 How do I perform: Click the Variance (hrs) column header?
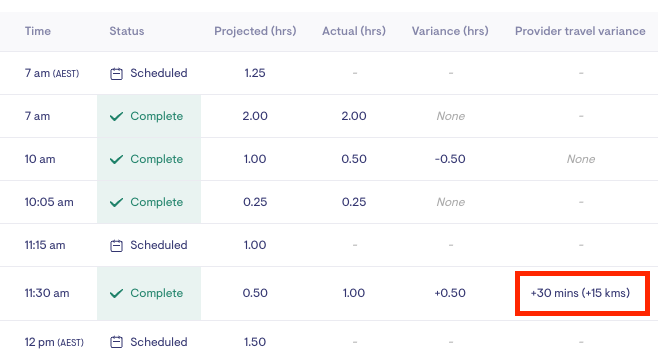tap(450, 31)
